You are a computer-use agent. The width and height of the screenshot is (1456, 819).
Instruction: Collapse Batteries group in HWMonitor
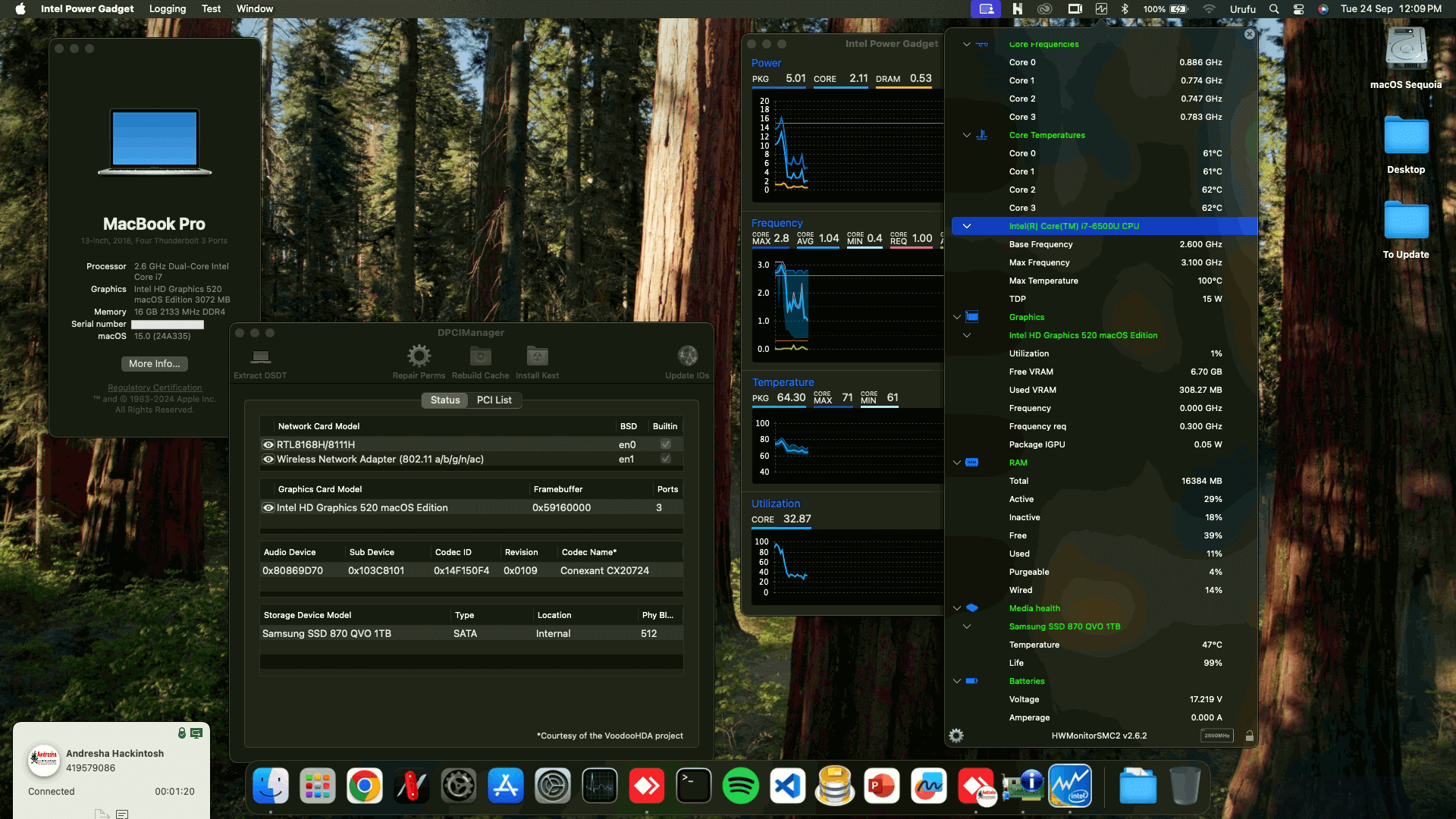(957, 681)
